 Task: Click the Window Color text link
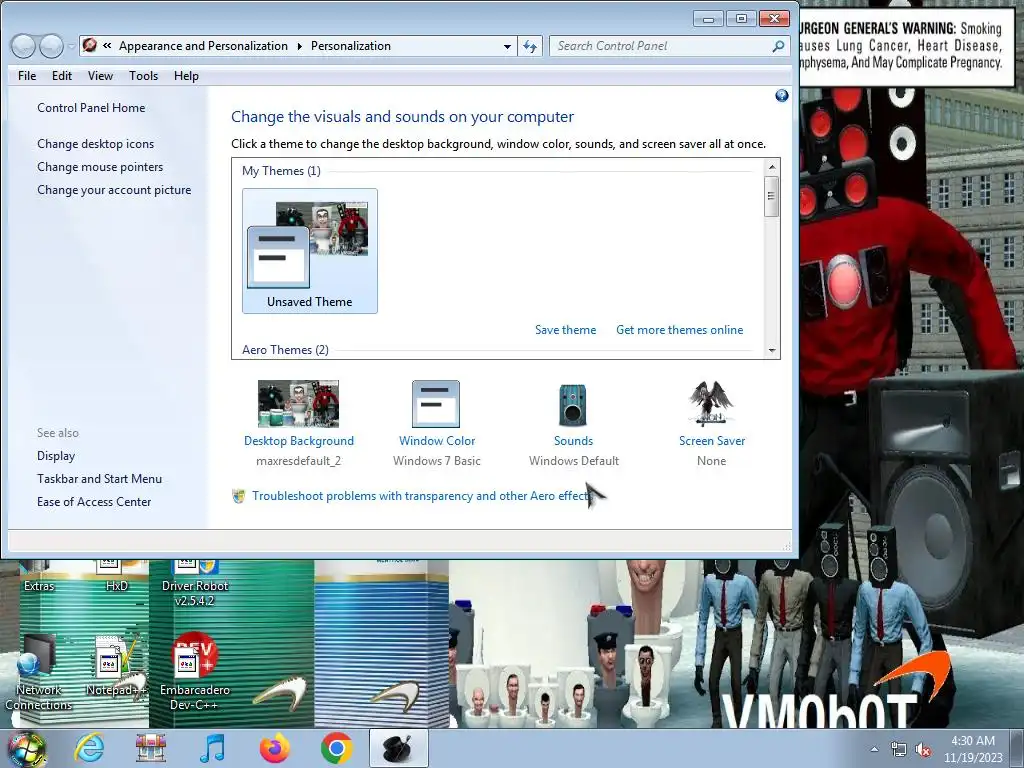click(x=437, y=441)
